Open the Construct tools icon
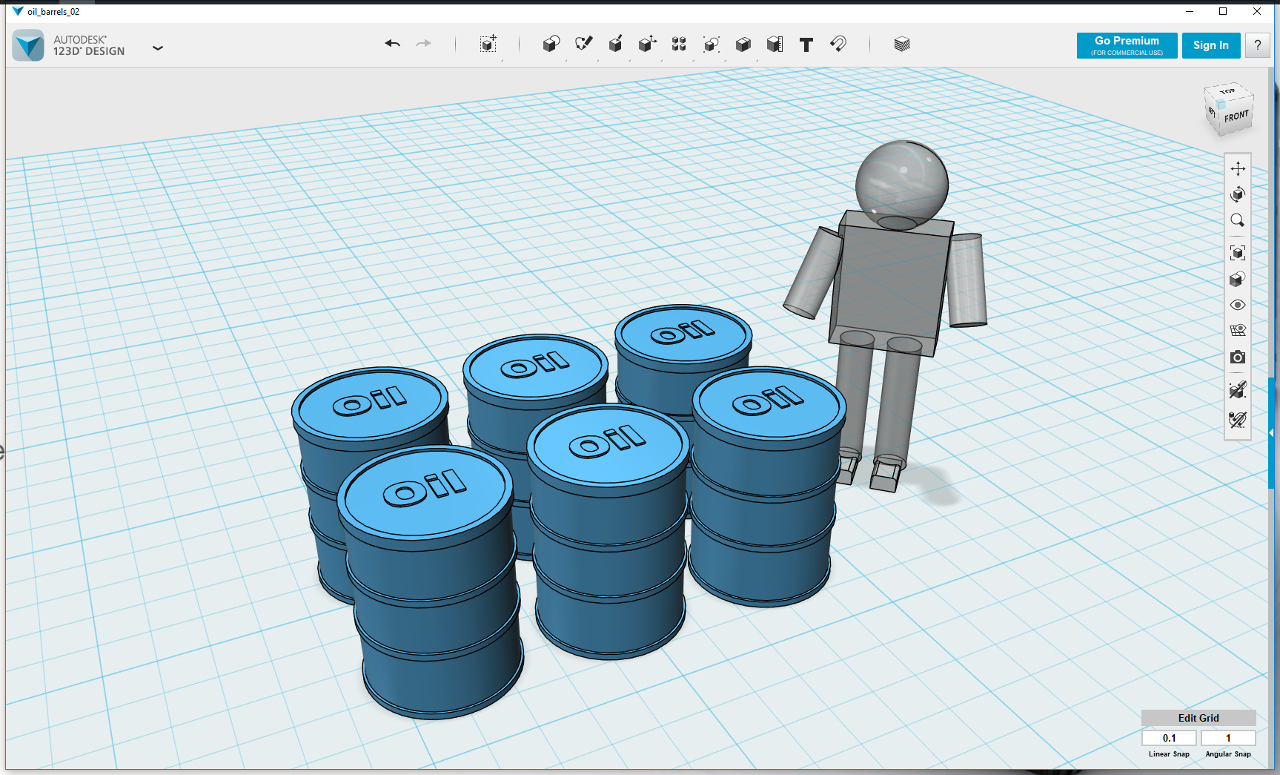This screenshot has width=1280, height=775. (x=615, y=44)
